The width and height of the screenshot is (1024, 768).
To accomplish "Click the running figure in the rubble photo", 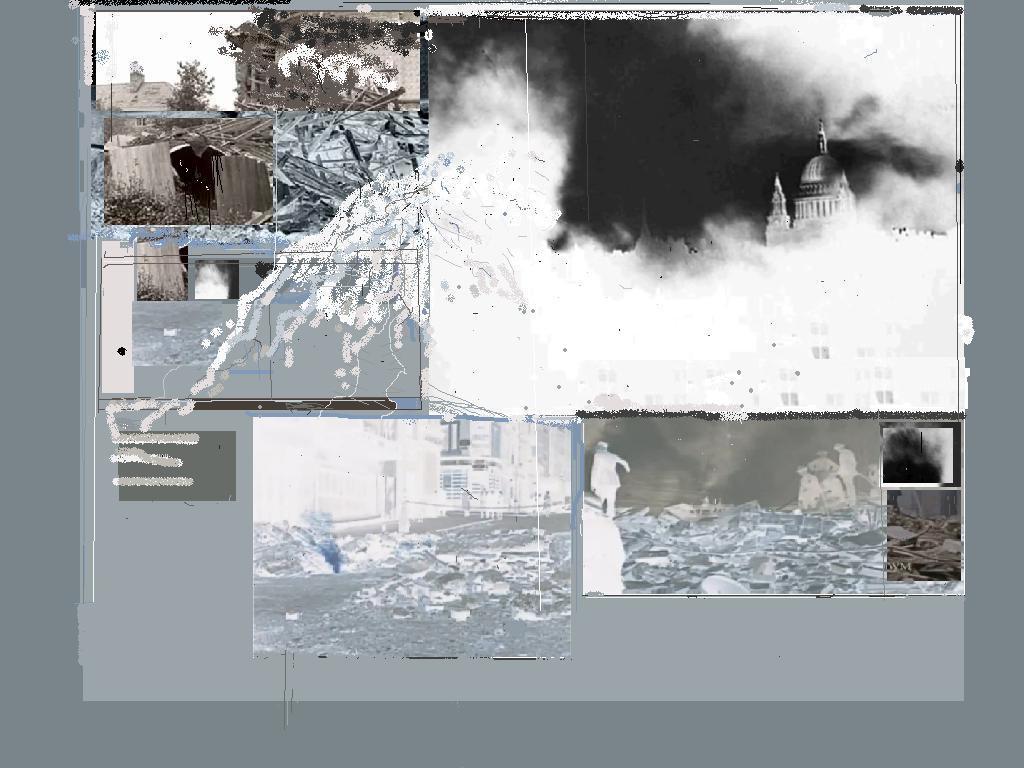I will [607, 478].
